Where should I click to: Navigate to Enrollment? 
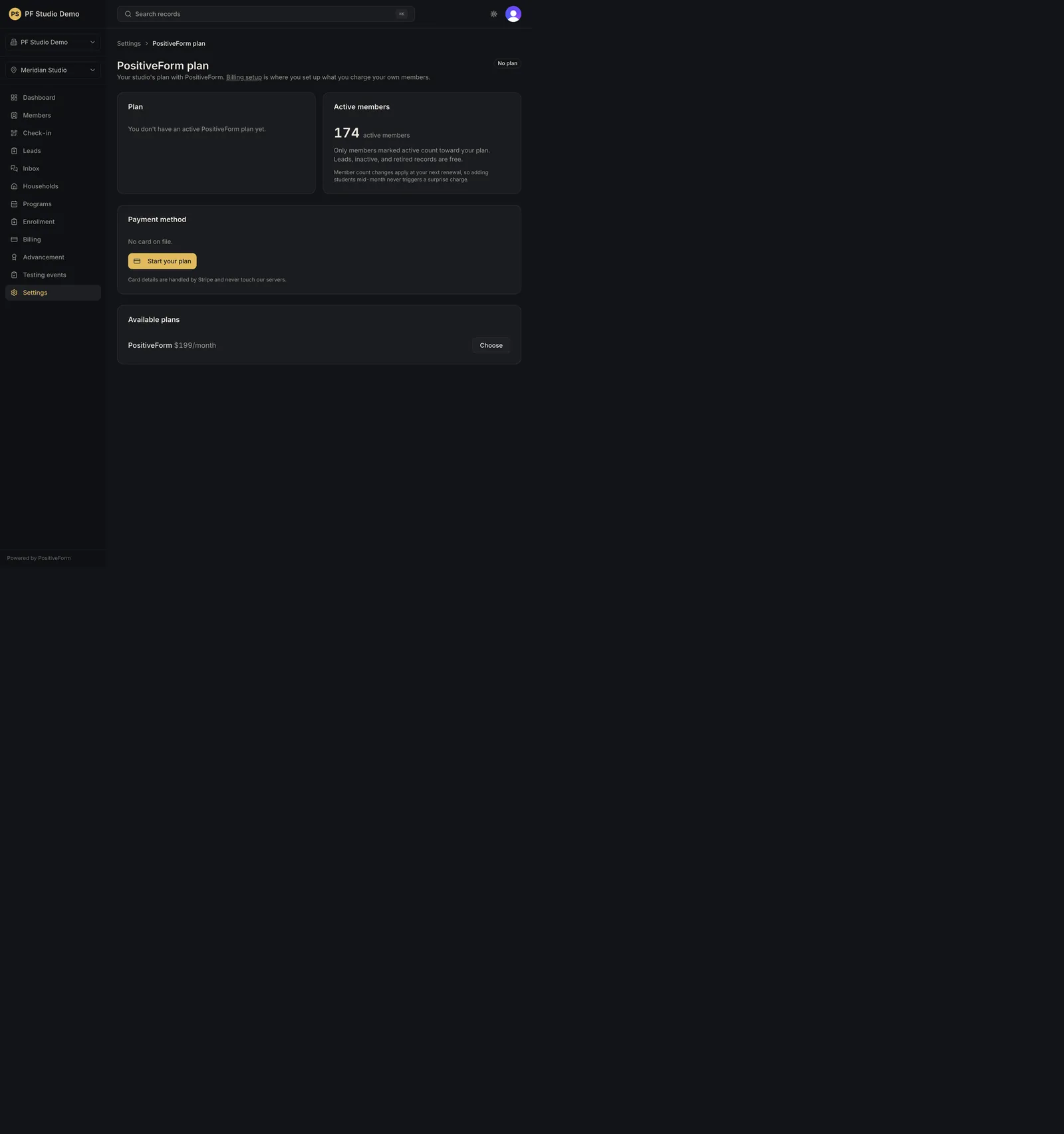click(53, 222)
